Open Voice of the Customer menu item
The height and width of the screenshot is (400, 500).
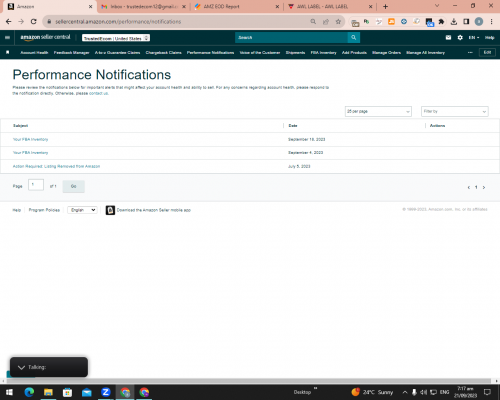pyautogui.click(x=260, y=52)
